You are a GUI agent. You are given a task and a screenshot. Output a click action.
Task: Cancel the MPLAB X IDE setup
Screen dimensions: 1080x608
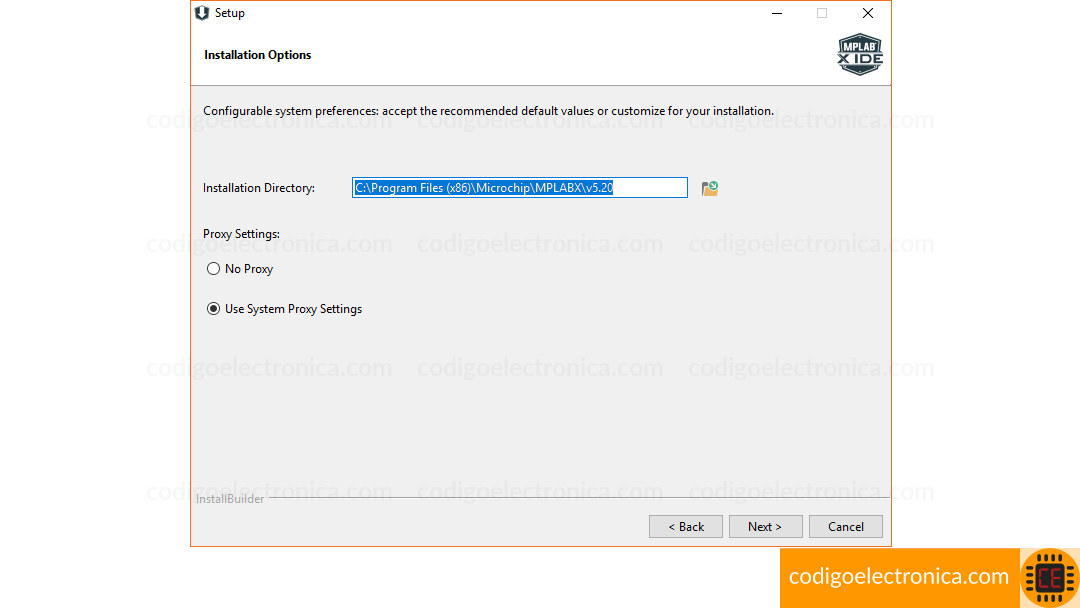tap(845, 527)
